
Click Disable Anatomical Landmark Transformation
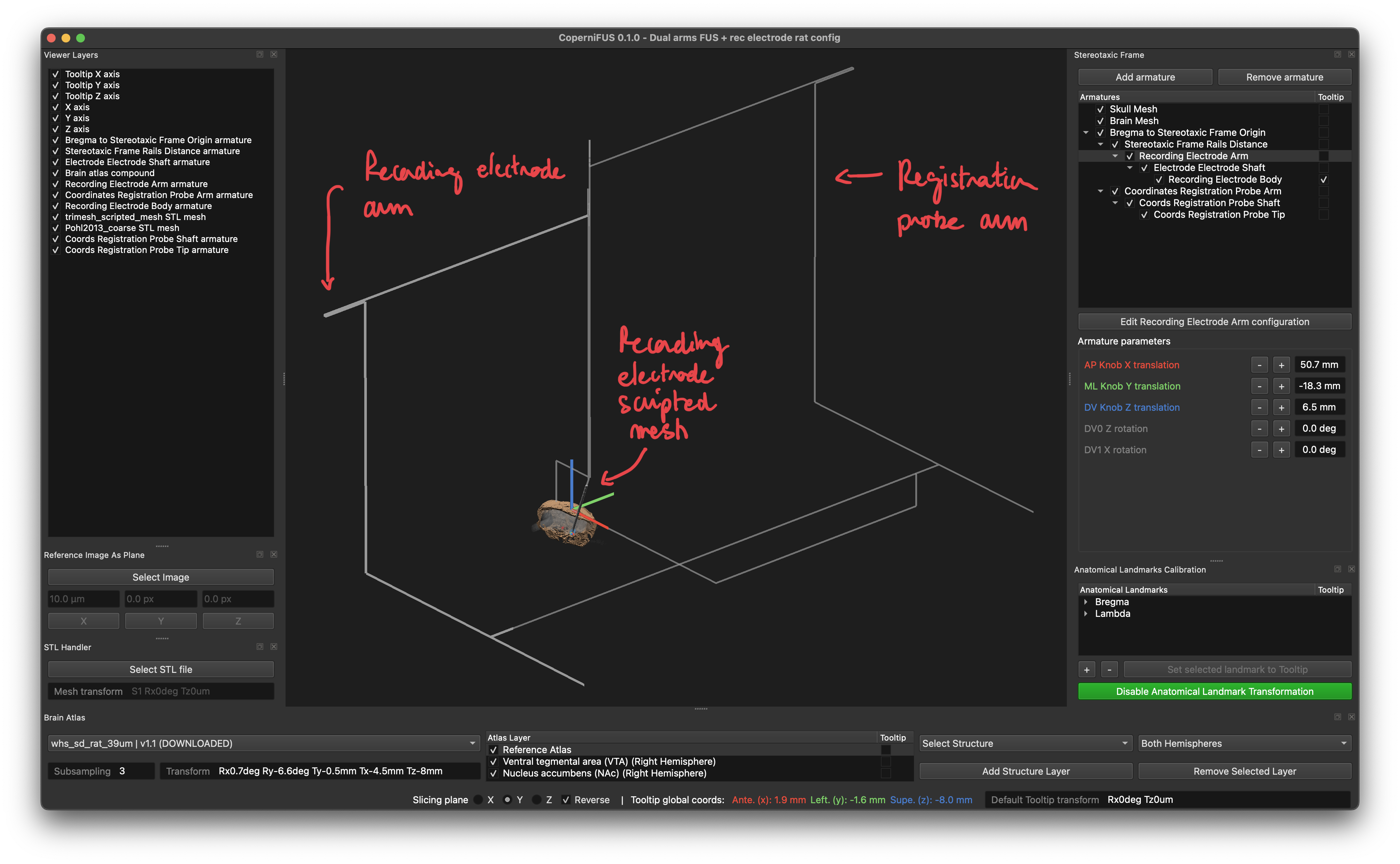(x=1214, y=692)
